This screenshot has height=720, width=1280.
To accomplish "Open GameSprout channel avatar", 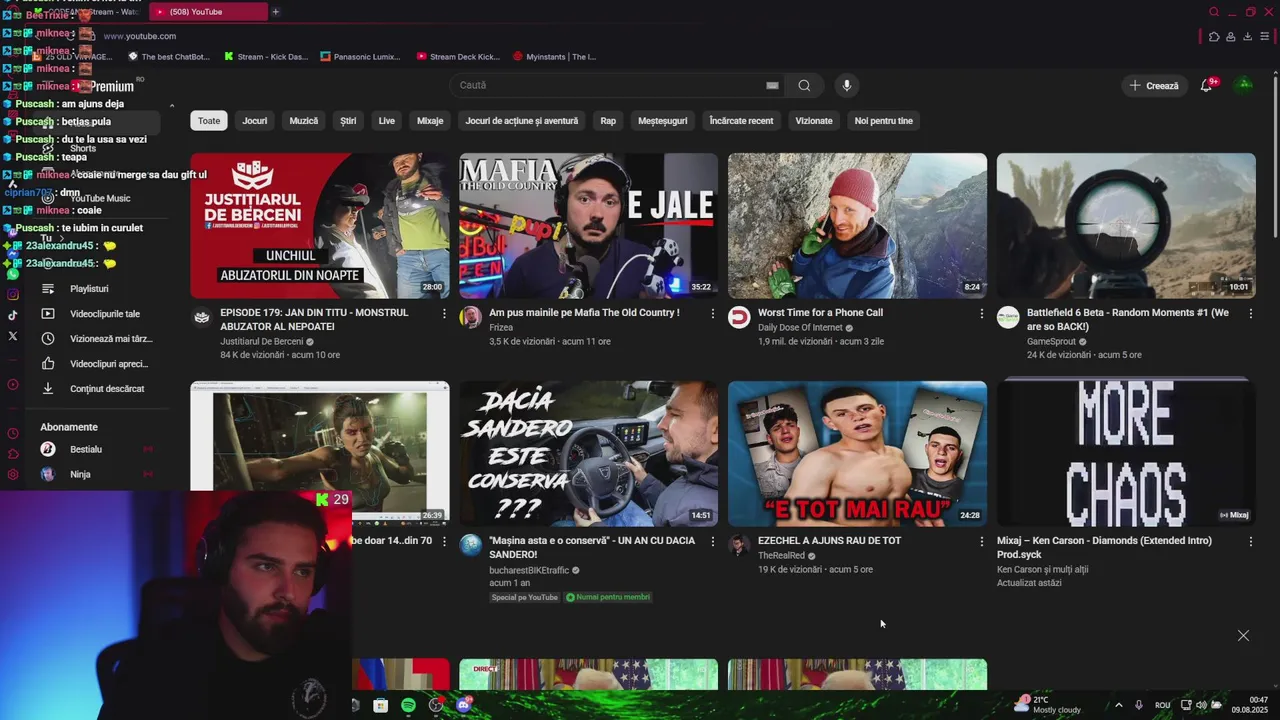I will [x=1008, y=317].
